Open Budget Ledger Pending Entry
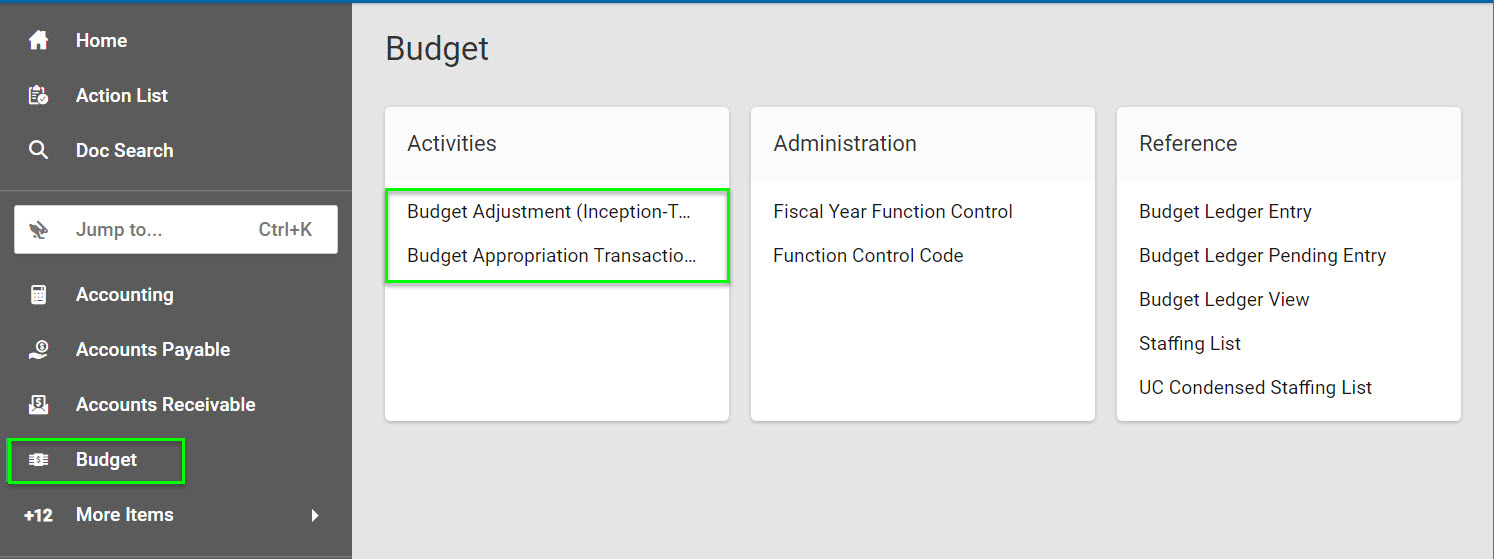This screenshot has width=1494, height=559. (1262, 256)
